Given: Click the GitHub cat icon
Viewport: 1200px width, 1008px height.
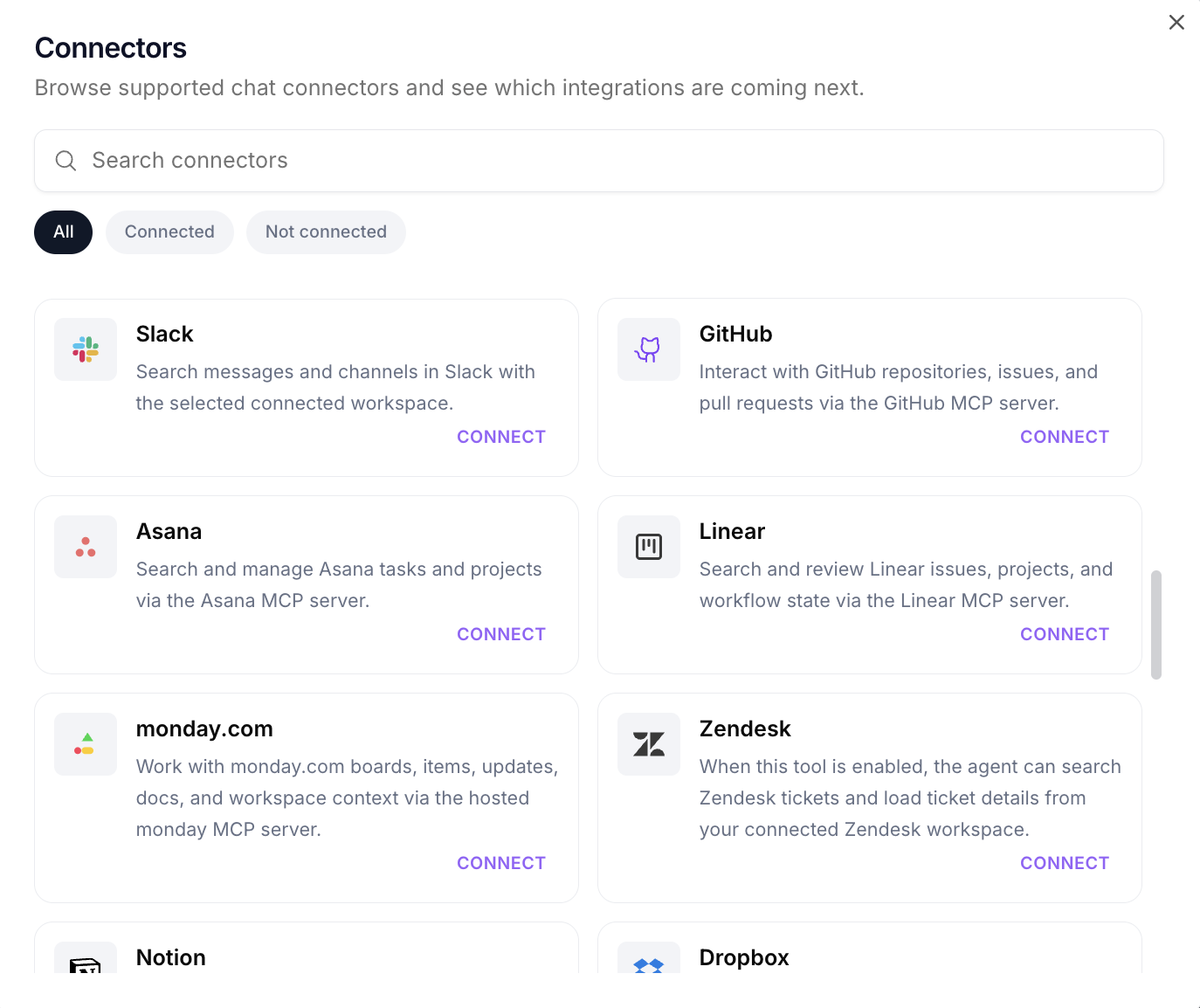Looking at the screenshot, I should (648, 349).
